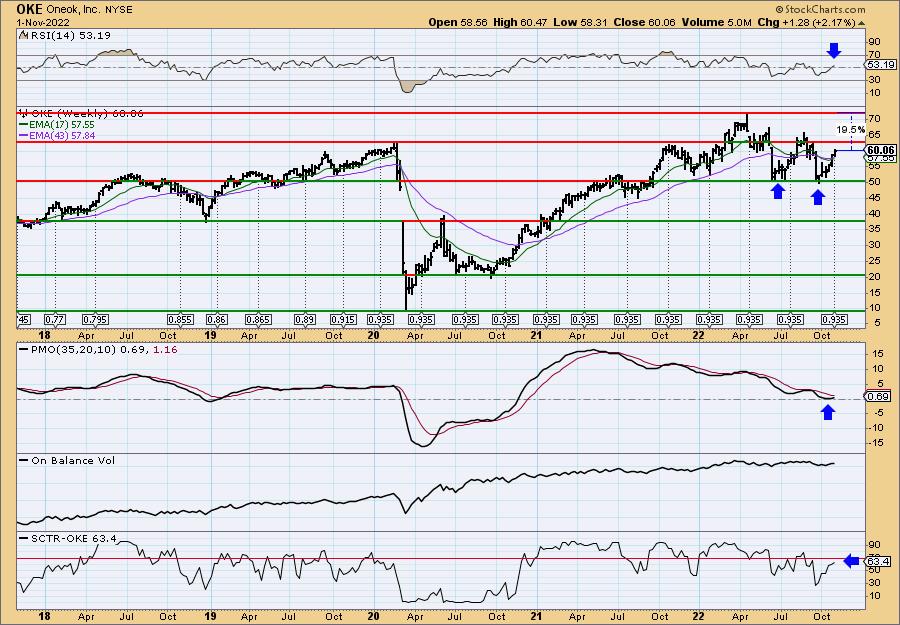Click the up triangle beside the change percent
900x625 pixels.
tap(861, 23)
